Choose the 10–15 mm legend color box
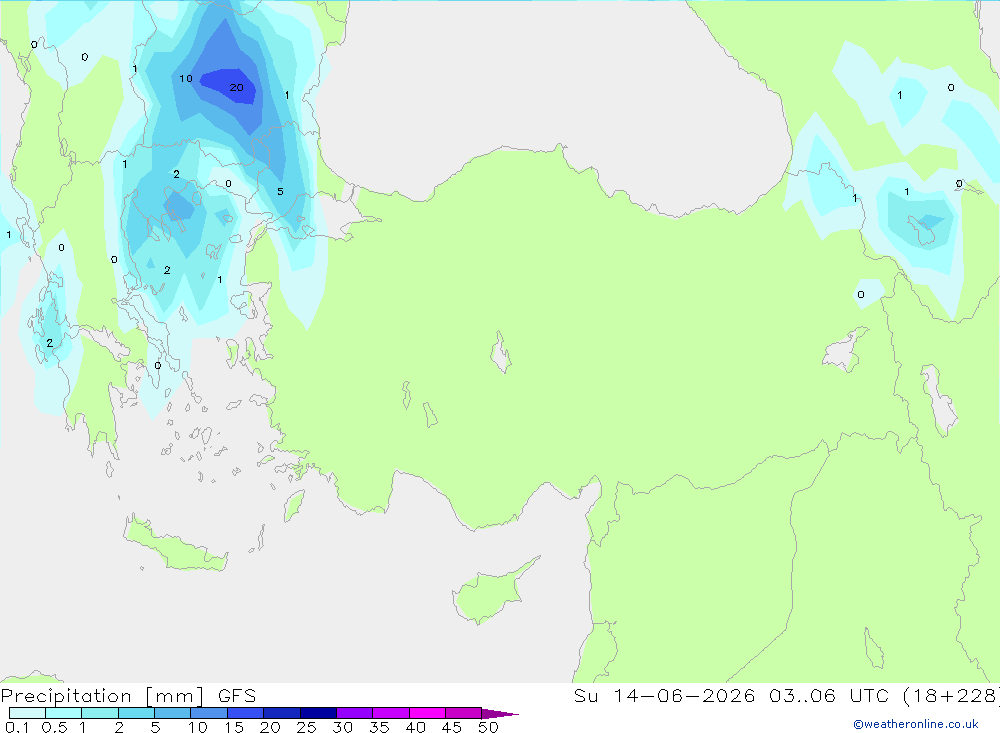1000x733 pixels. 209,713
